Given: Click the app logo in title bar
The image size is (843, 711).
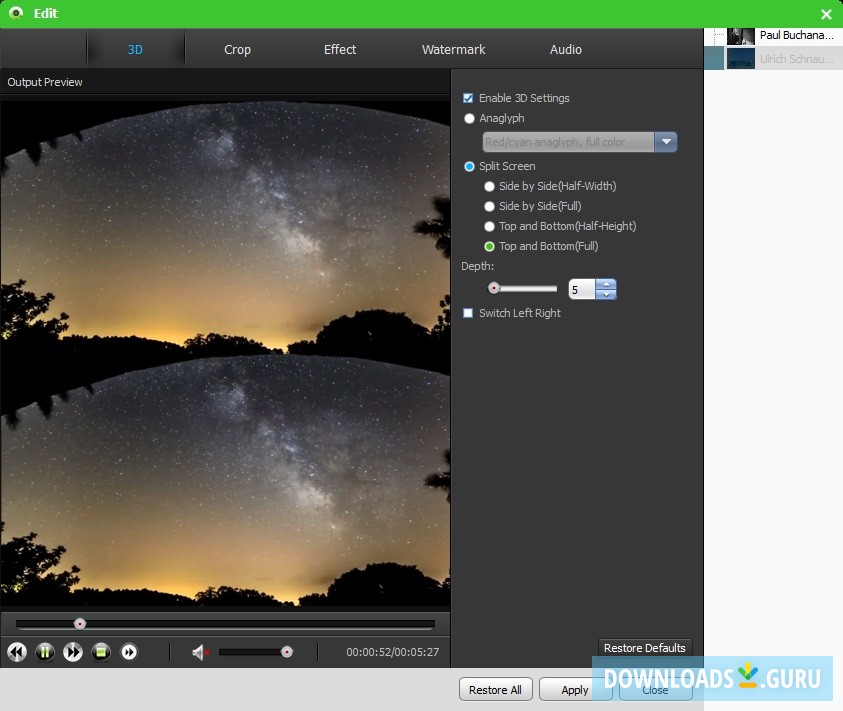Looking at the screenshot, I should pos(15,14).
